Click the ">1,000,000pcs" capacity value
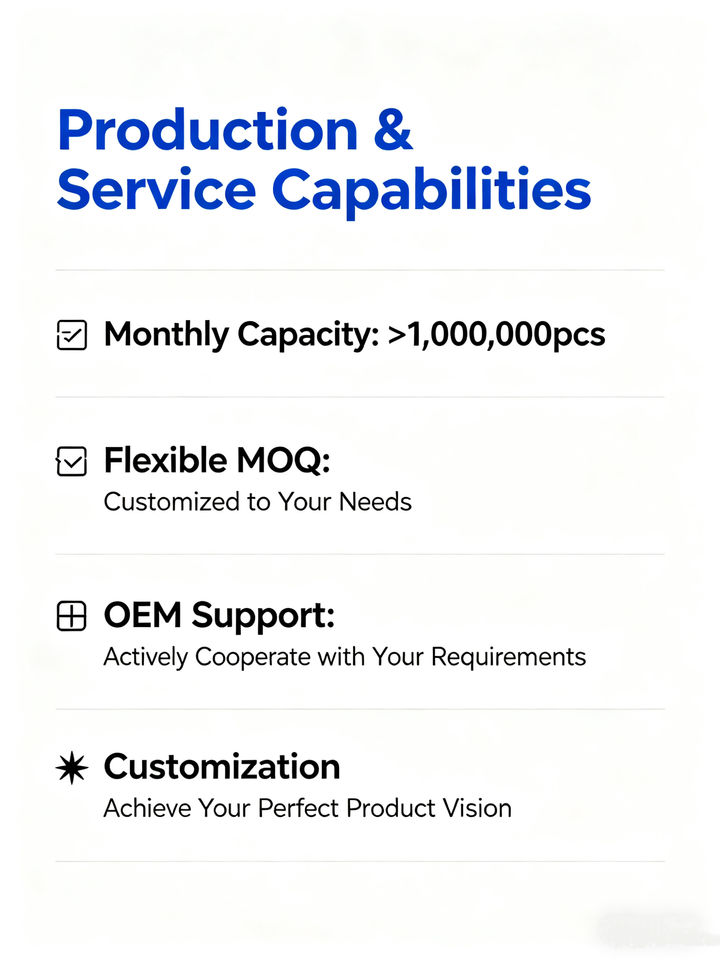Screen dimensions: 720x960 coord(496,335)
